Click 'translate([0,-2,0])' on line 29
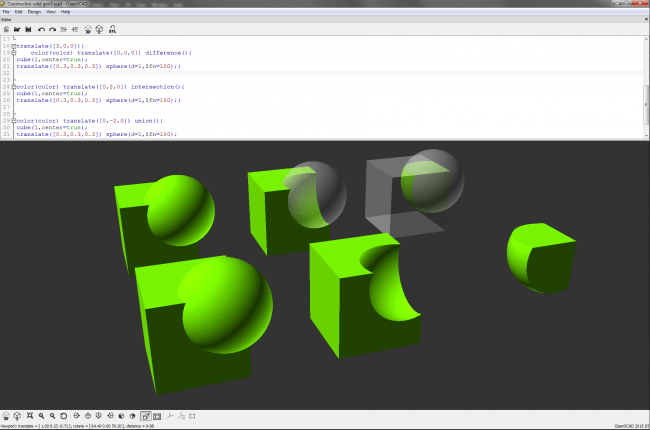This screenshot has width=650, height=430. [x=97, y=121]
